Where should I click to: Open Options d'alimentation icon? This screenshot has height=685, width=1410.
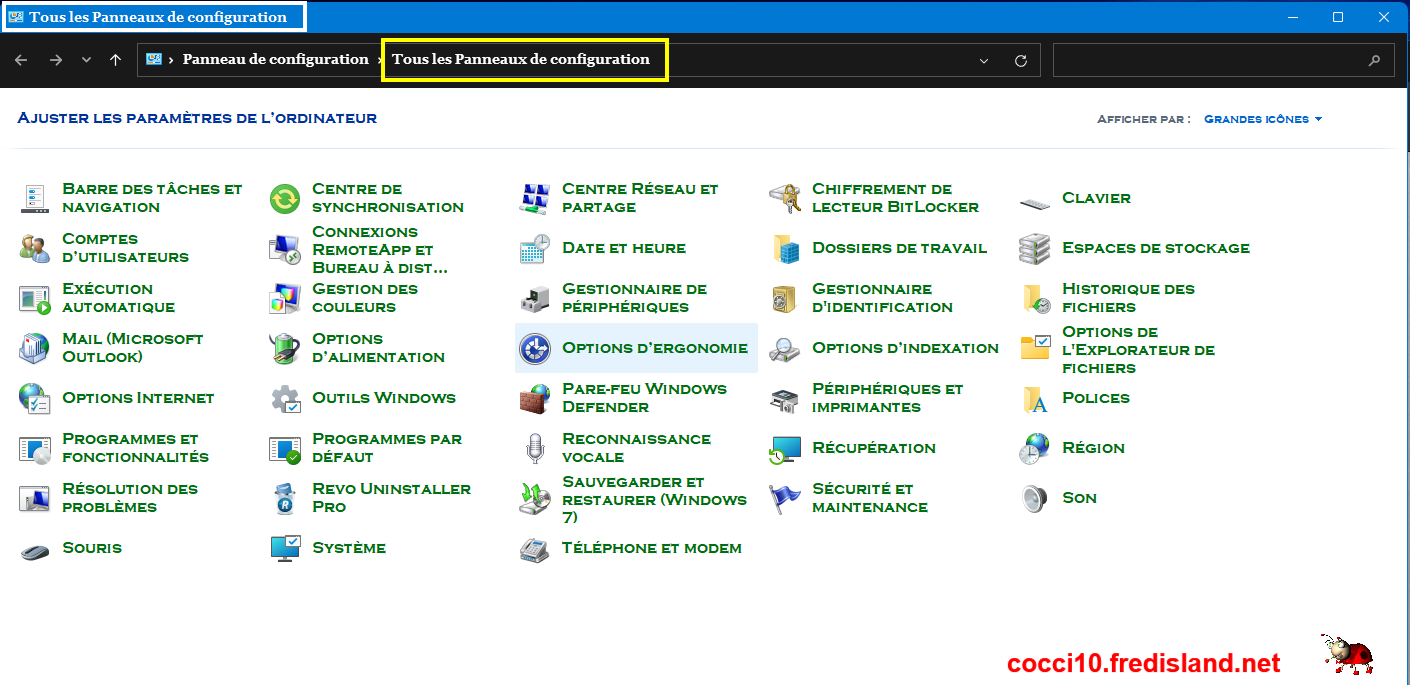(x=285, y=348)
